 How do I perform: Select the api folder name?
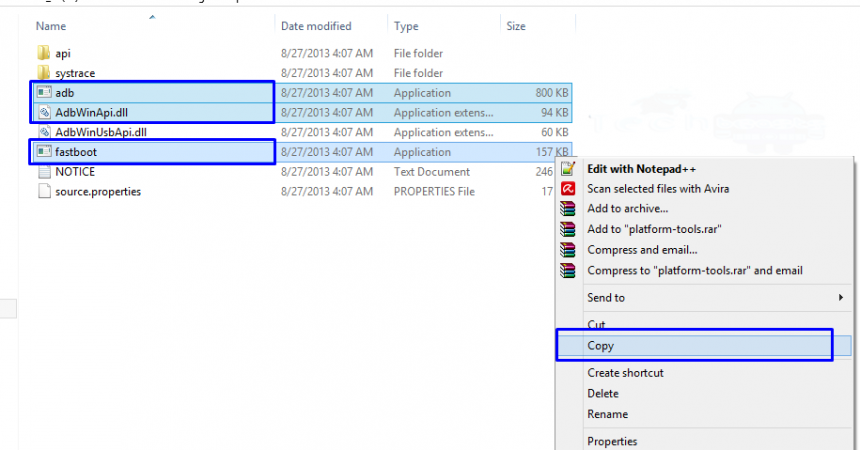click(x=63, y=53)
